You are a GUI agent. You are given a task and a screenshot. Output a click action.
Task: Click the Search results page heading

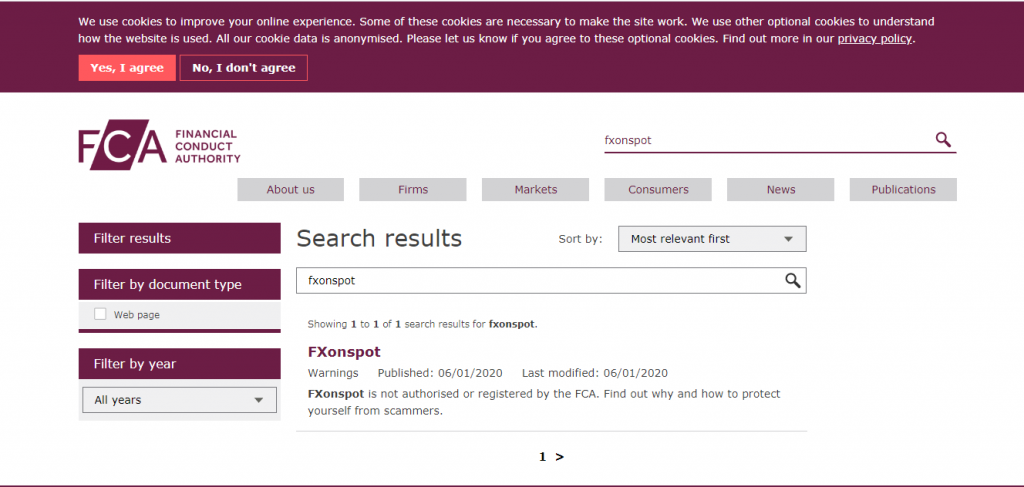[379, 238]
